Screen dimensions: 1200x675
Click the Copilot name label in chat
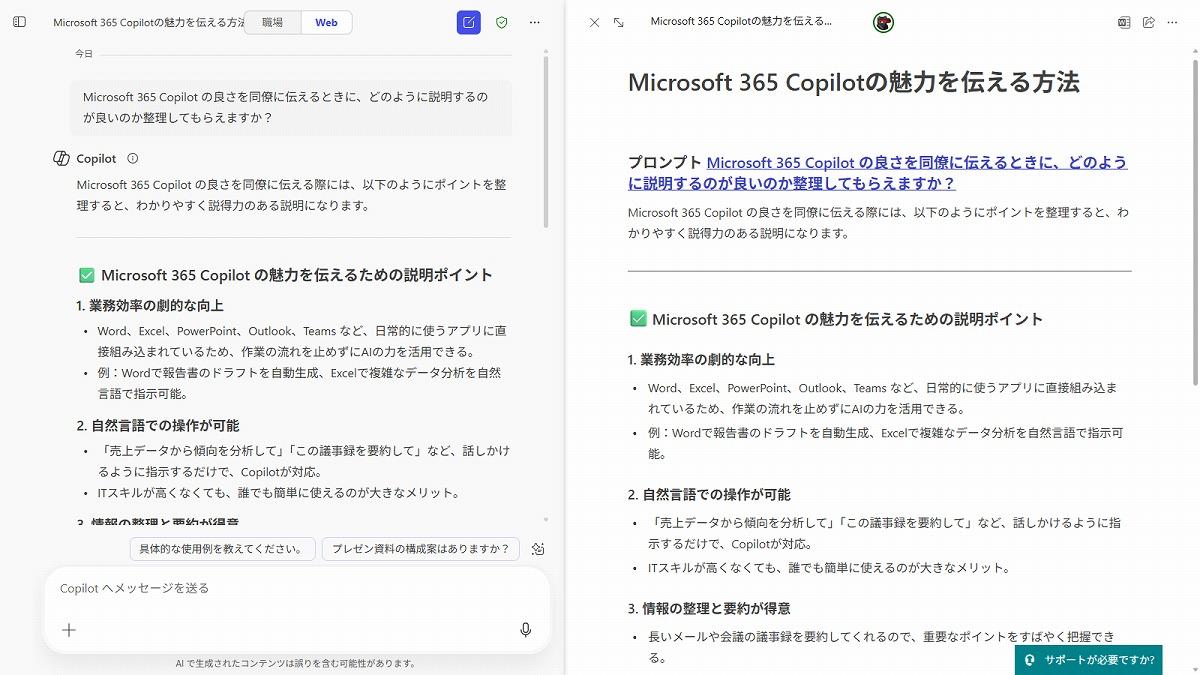click(x=96, y=158)
